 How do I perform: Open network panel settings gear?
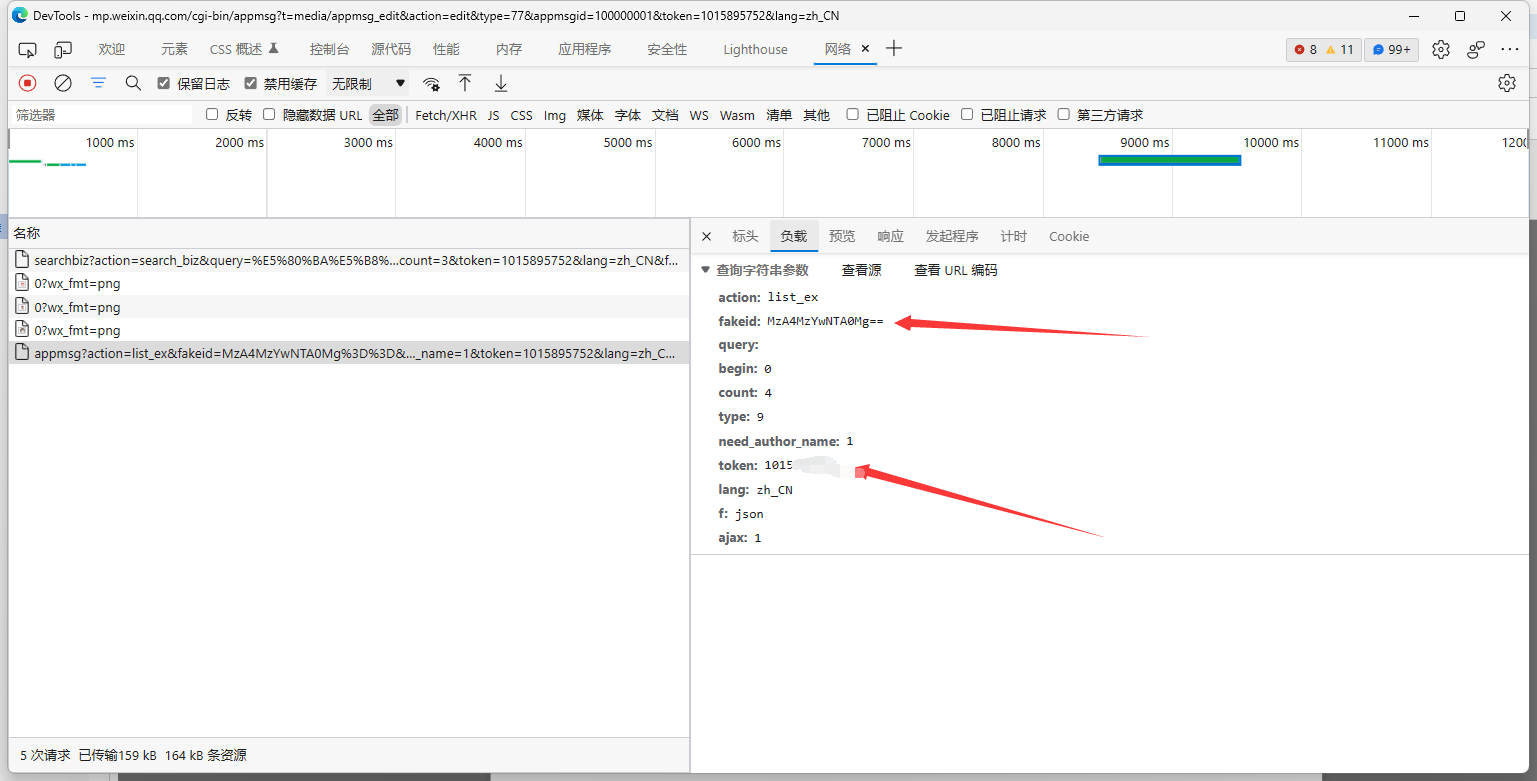tap(1507, 83)
